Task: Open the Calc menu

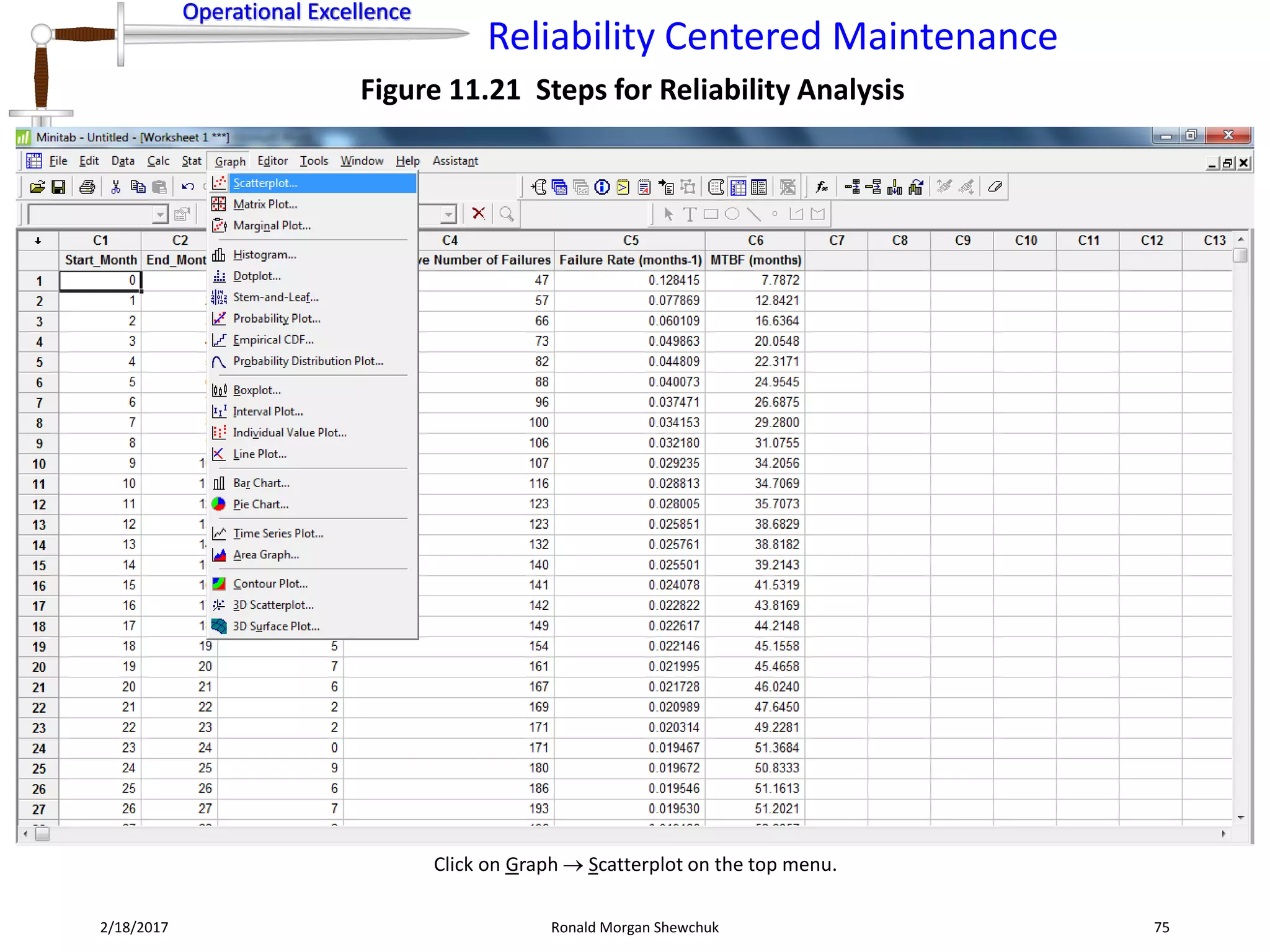Action: (x=158, y=161)
